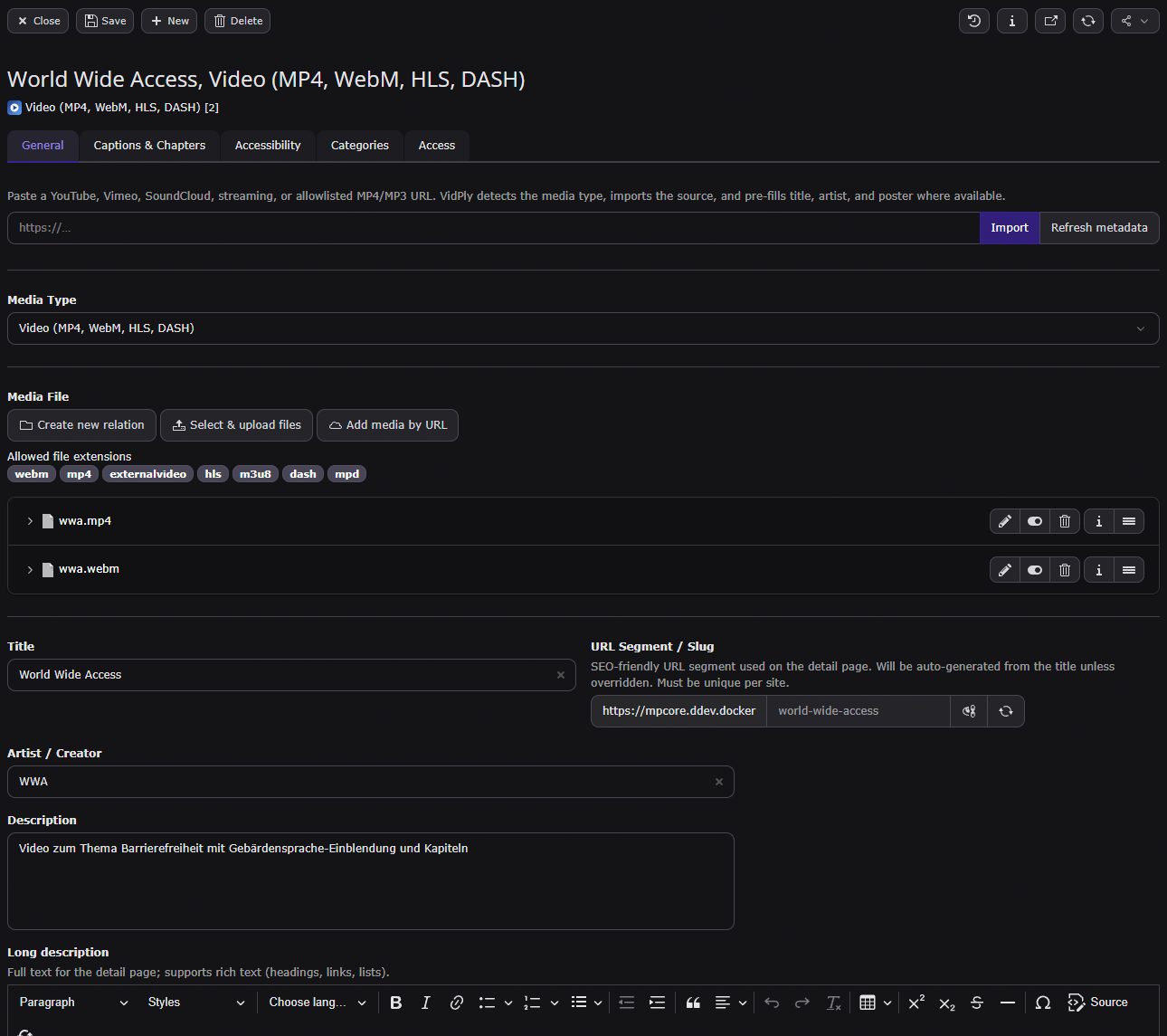The height and width of the screenshot is (1036, 1167).
Task: Click into the media URL import field
Action: tap(493, 228)
